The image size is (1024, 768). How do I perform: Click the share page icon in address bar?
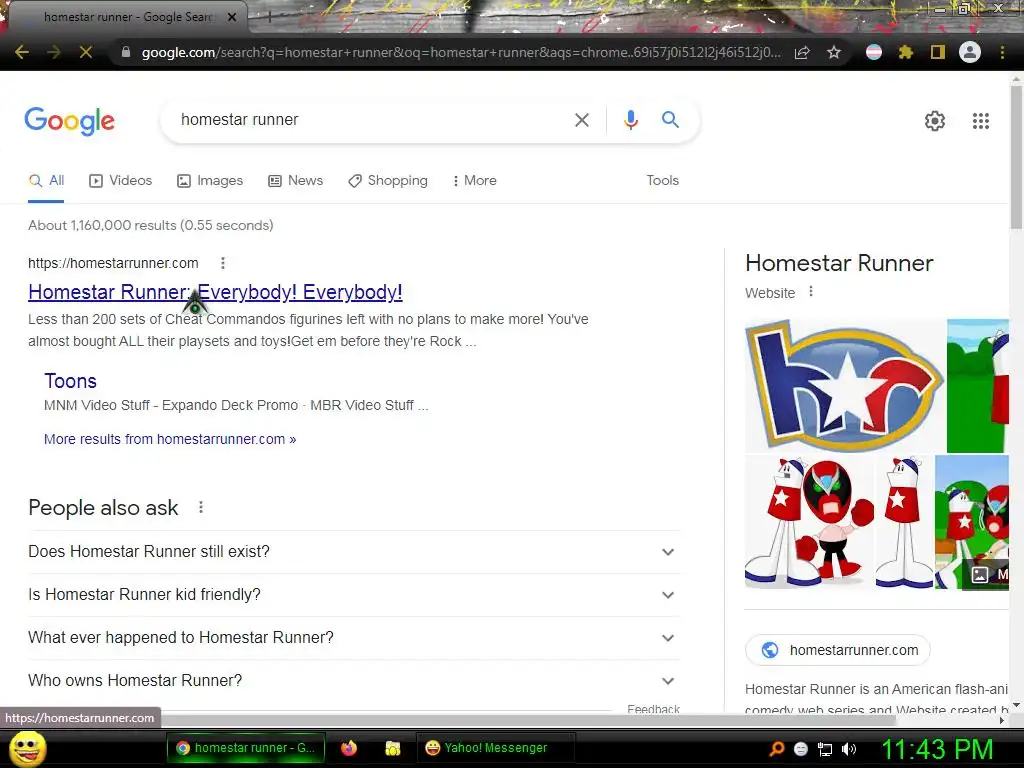click(x=803, y=52)
